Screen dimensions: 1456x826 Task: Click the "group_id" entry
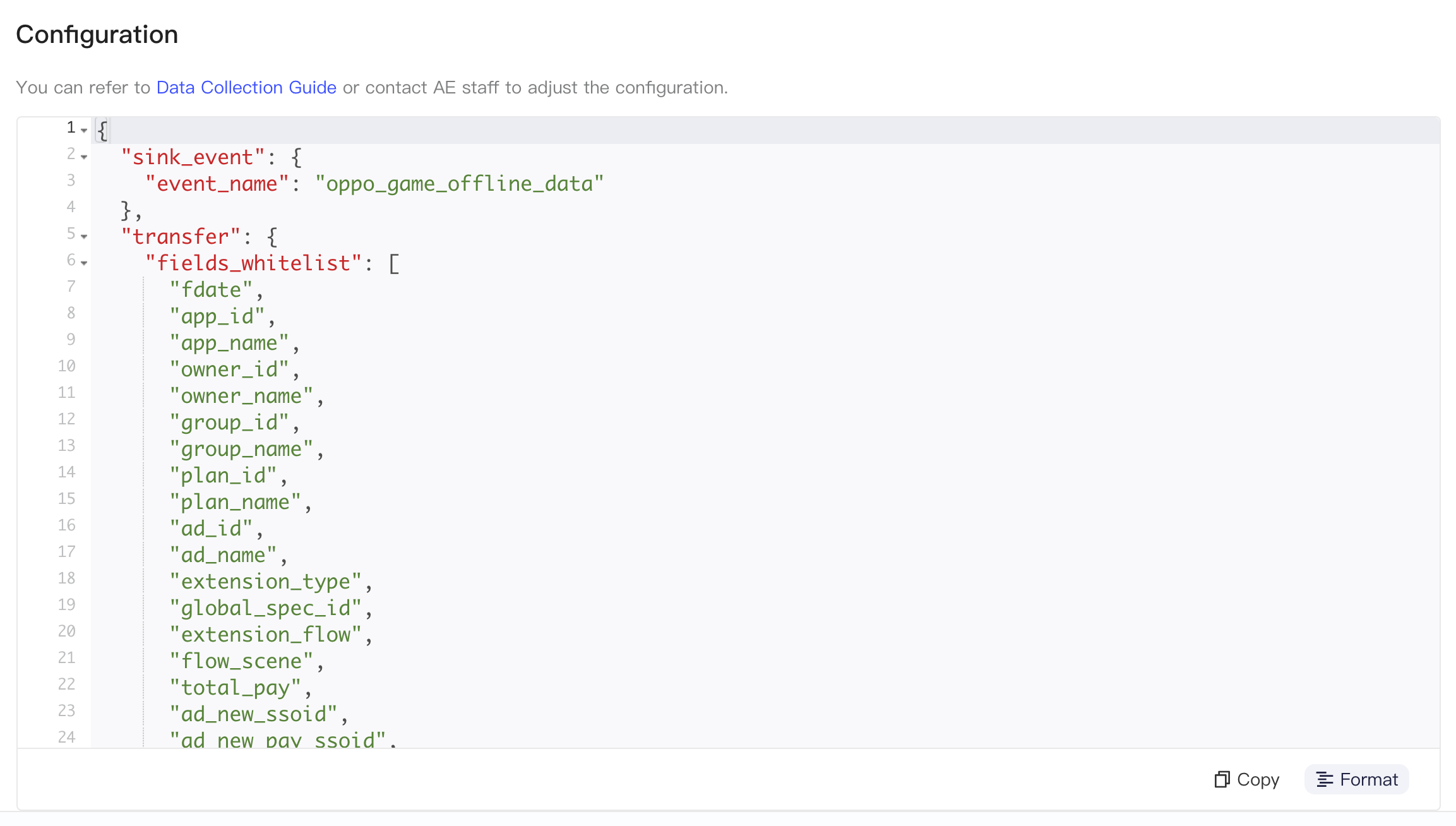(229, 422)
